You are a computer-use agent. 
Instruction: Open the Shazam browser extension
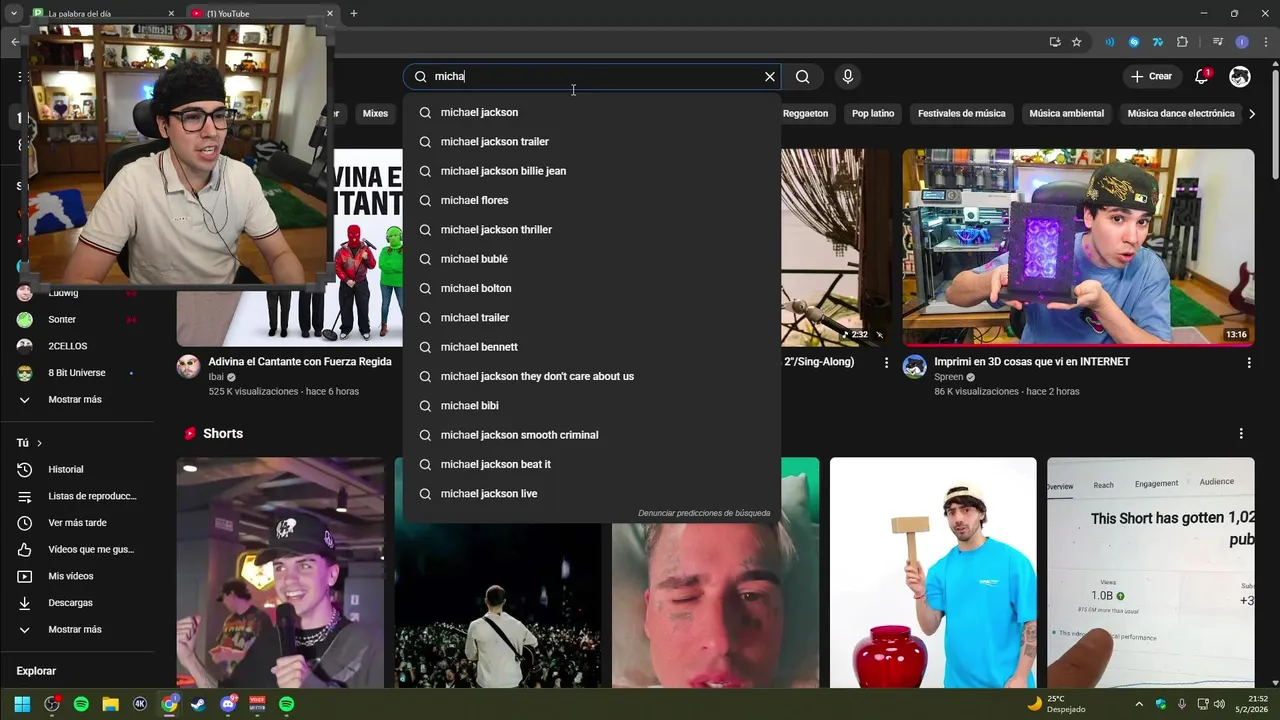[x=1134, y=42]
